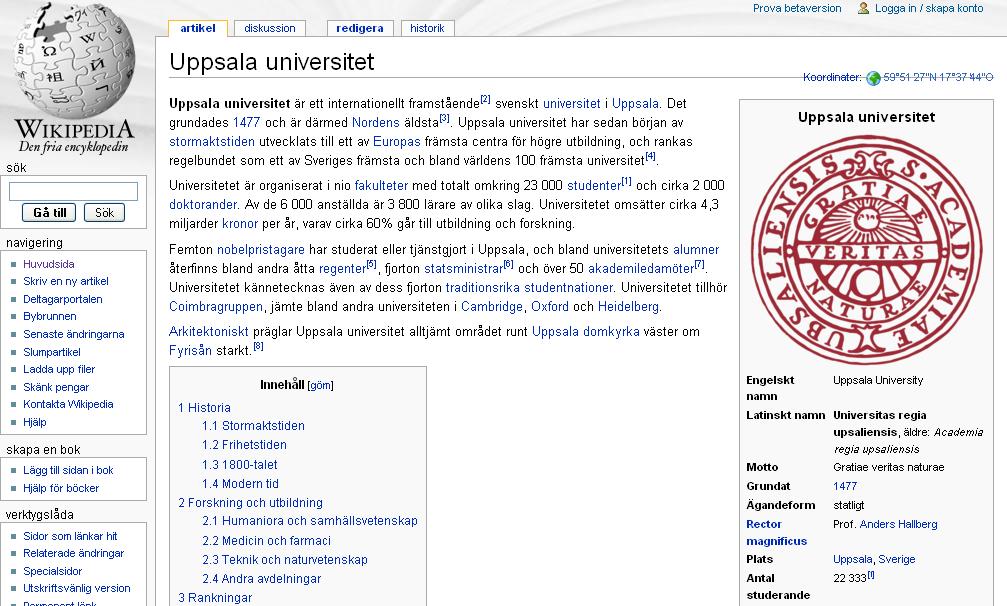The image size is (1007, 606).
Task: Open the redigera tab
Action: click(x=360, y=28)
